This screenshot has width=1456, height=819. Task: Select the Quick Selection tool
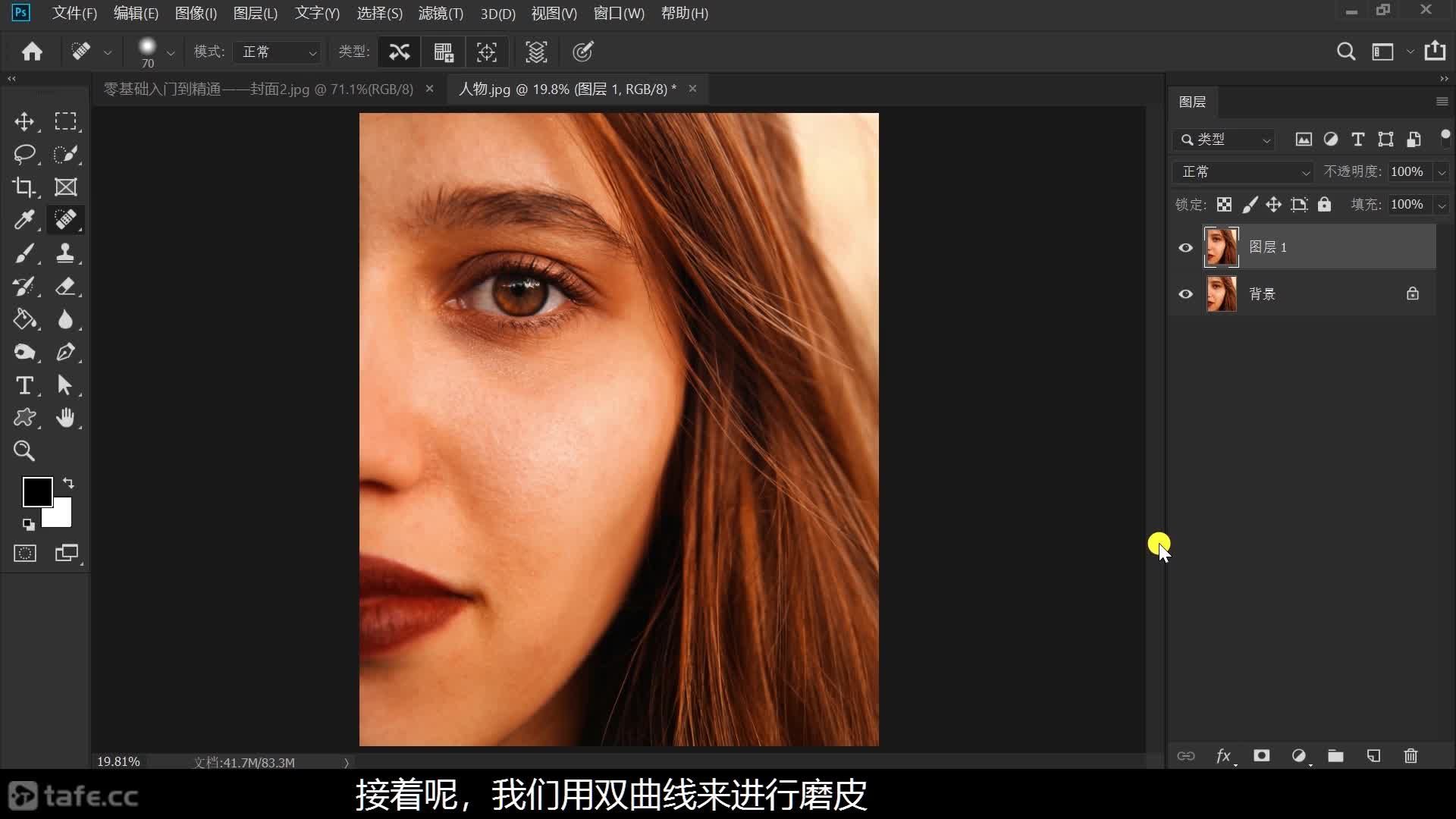[x=65, y=155]
